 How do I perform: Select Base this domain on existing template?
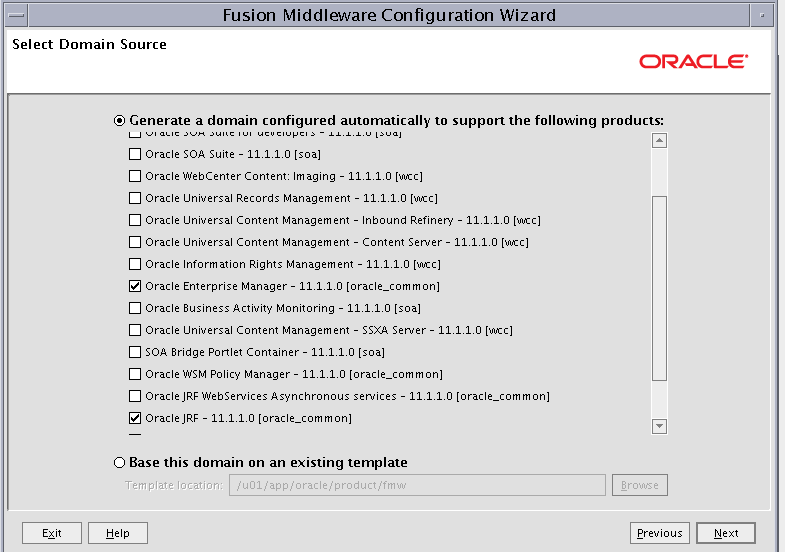119,463
